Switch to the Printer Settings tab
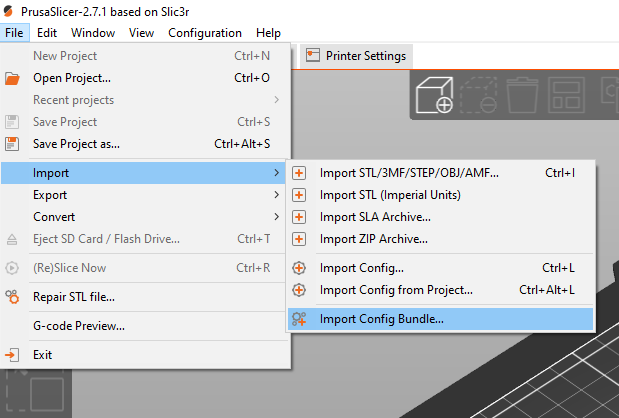 point(356,56)
